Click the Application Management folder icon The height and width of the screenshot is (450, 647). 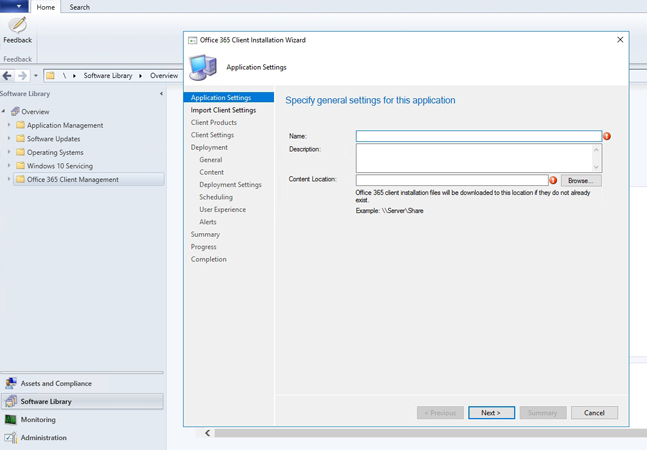[x=20, y=125]
